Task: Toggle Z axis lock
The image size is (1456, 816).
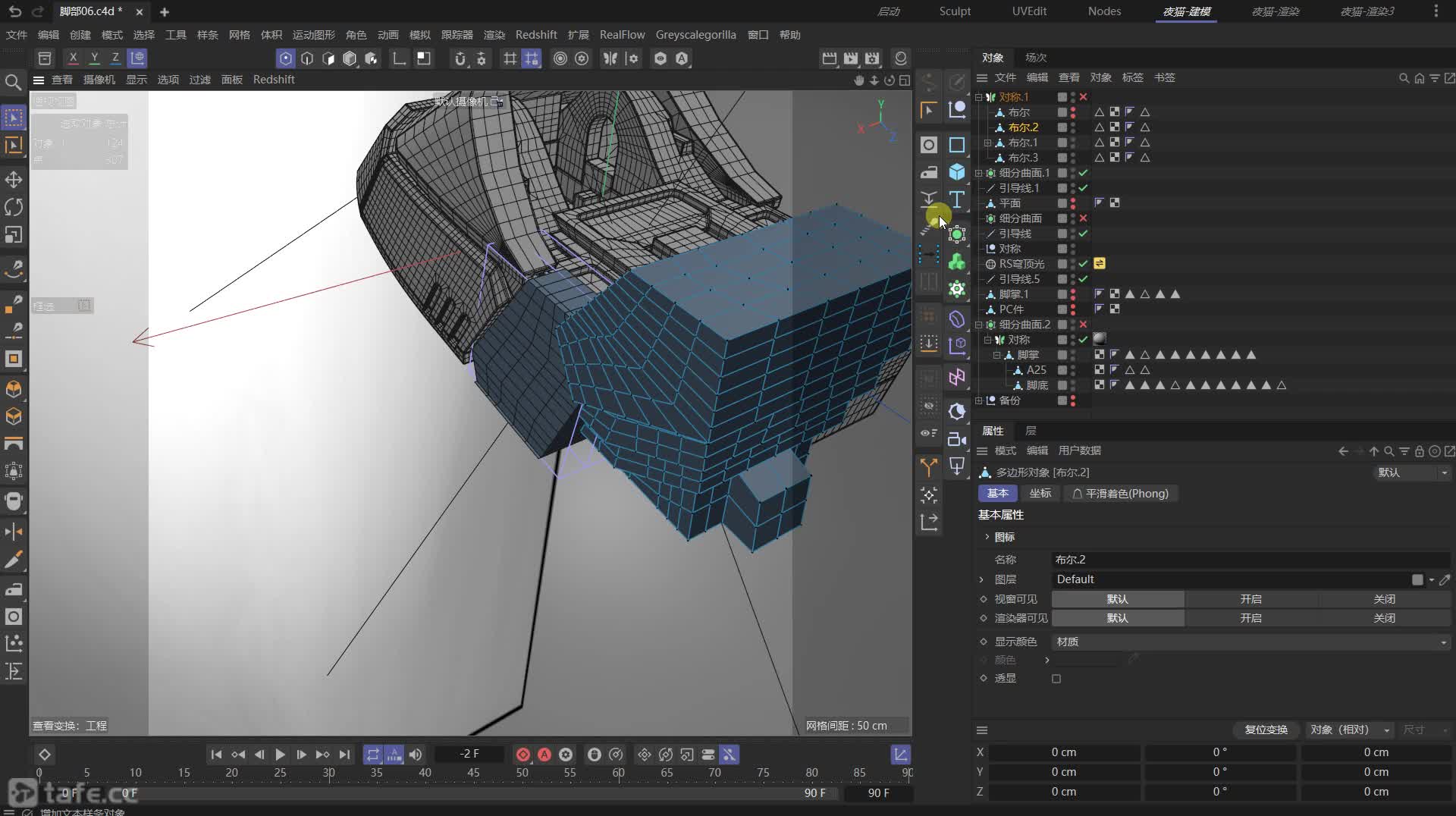Action: (x=115, y=58)
